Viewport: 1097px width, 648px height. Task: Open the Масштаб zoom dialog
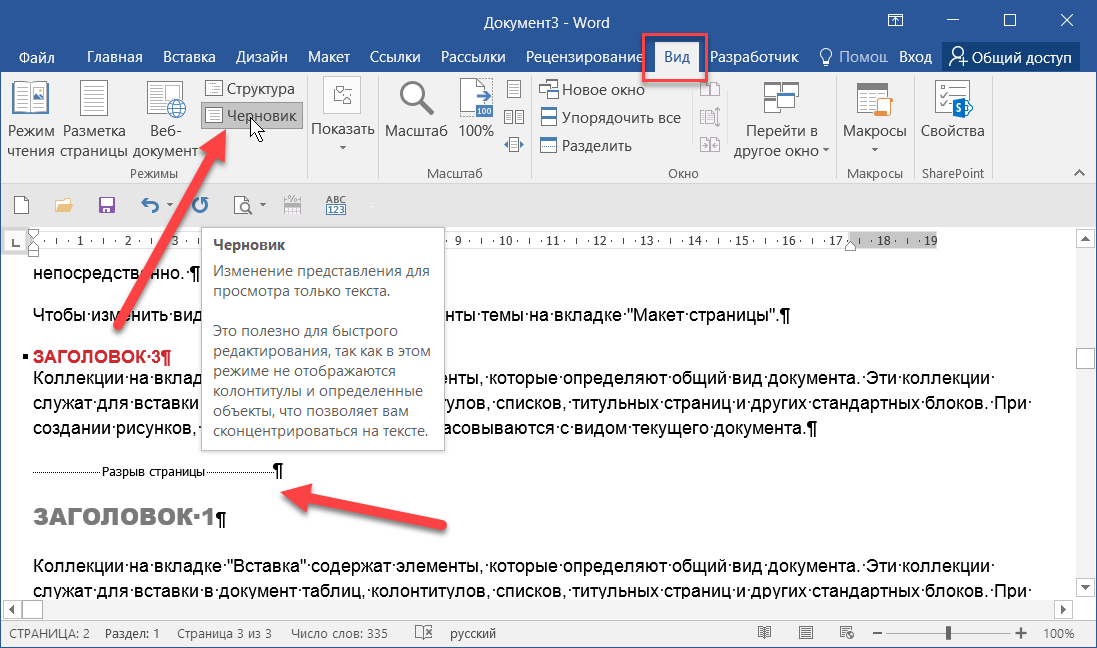pyautogui.click(x=416, y=109)
